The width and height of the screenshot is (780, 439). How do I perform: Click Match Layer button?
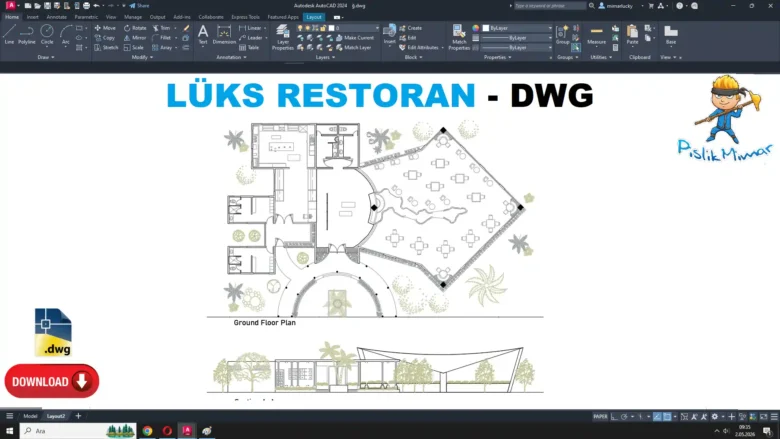coord(354,48)
